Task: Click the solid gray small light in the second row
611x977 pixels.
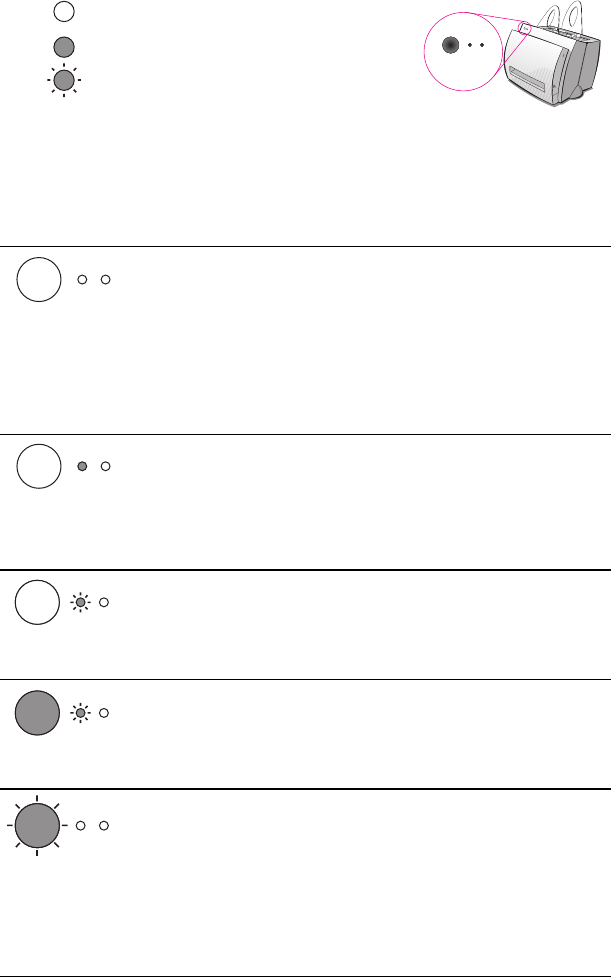Action: coord(83,466)
